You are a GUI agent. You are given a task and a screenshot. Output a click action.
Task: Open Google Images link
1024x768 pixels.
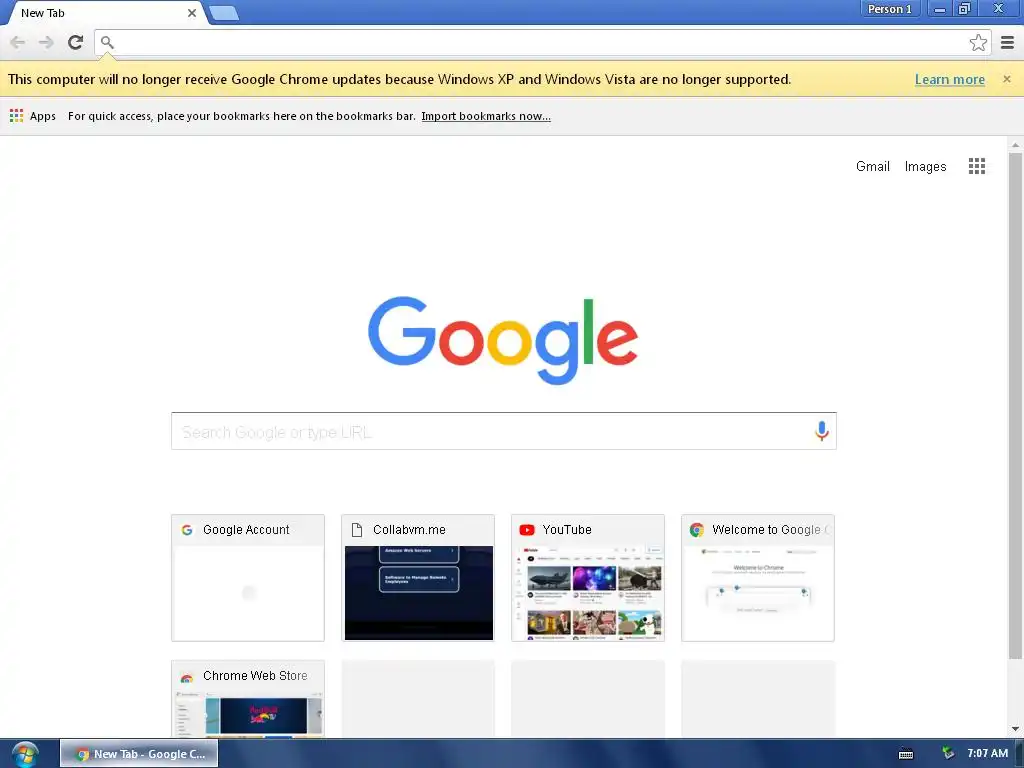click(925, 166)
